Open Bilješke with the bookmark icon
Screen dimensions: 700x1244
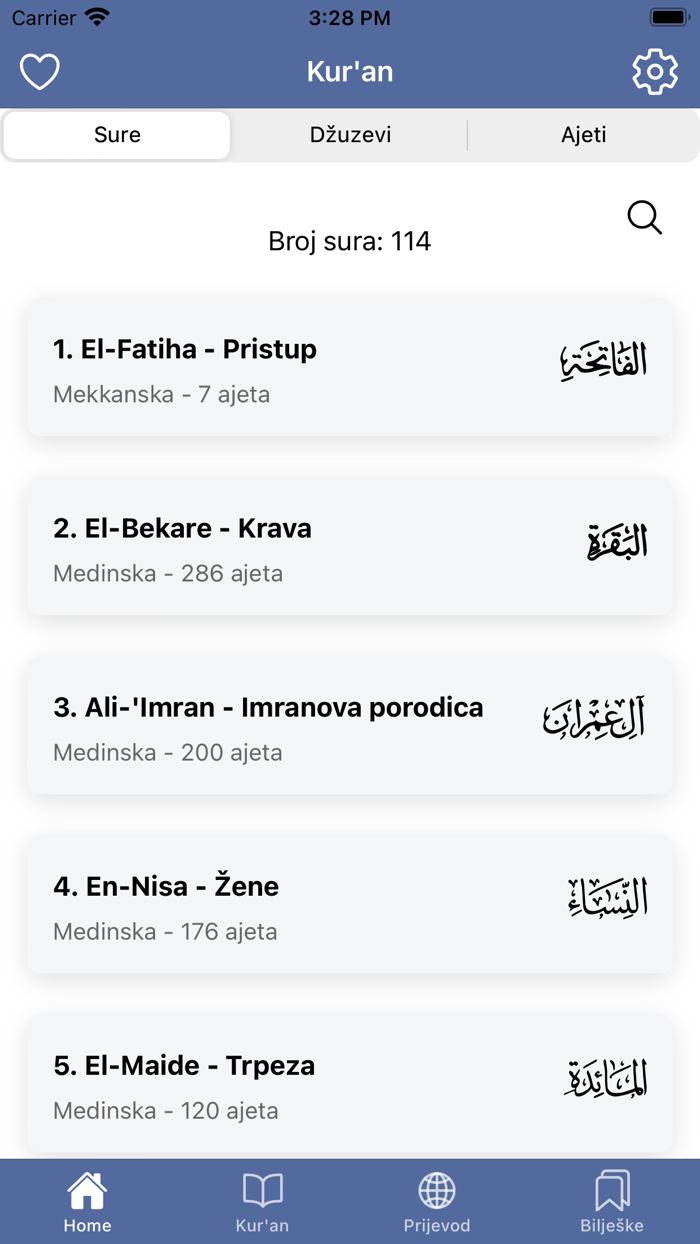tap(612, 1196)
